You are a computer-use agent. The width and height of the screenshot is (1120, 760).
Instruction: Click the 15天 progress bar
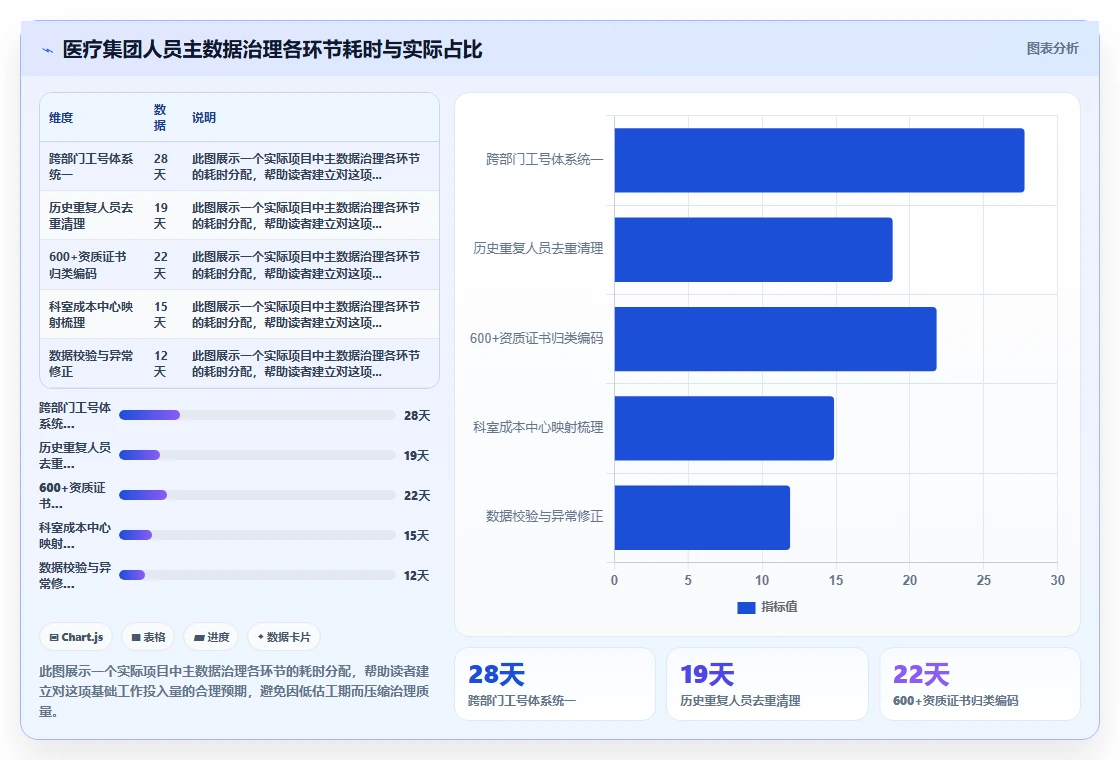257,535
